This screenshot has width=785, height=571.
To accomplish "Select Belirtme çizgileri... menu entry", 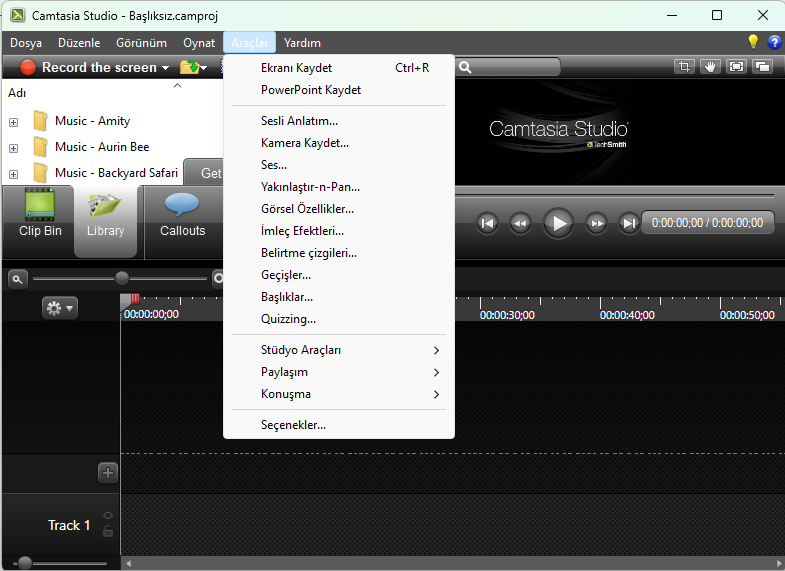I will 339,253.
